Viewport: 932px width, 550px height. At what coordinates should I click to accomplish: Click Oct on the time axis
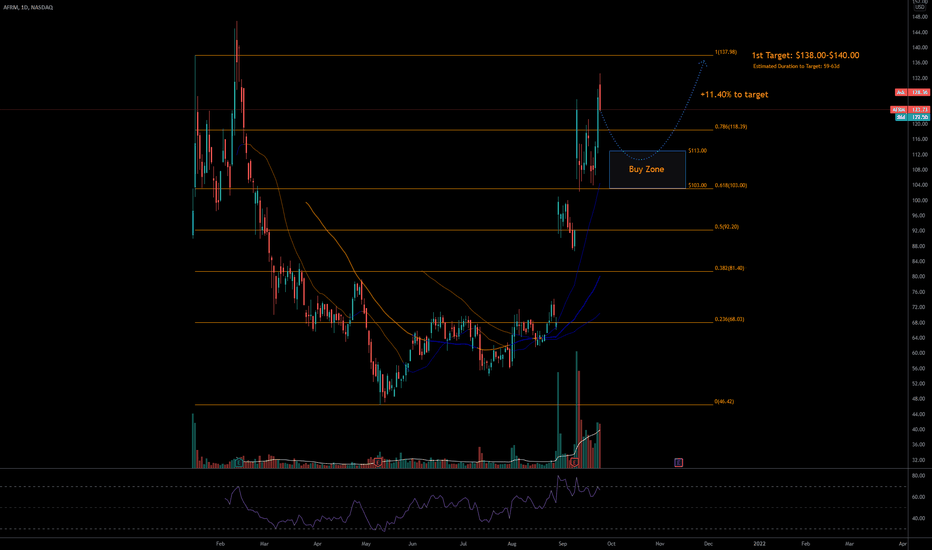[x=611, y=544]
